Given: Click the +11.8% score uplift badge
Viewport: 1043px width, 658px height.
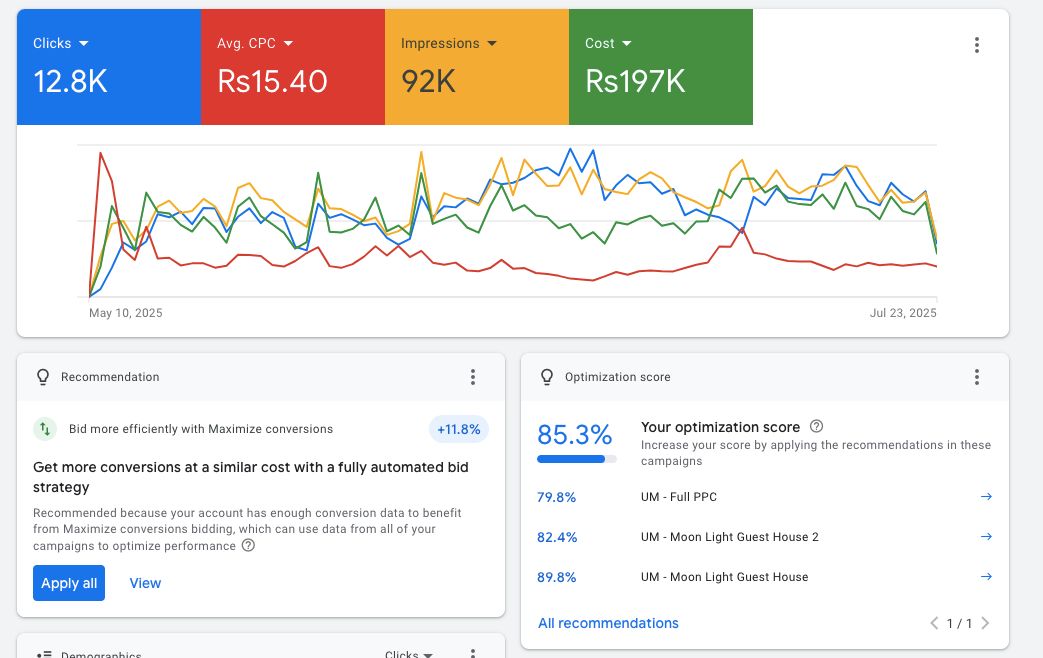Looking at the screenshot, I should point(459,429).
